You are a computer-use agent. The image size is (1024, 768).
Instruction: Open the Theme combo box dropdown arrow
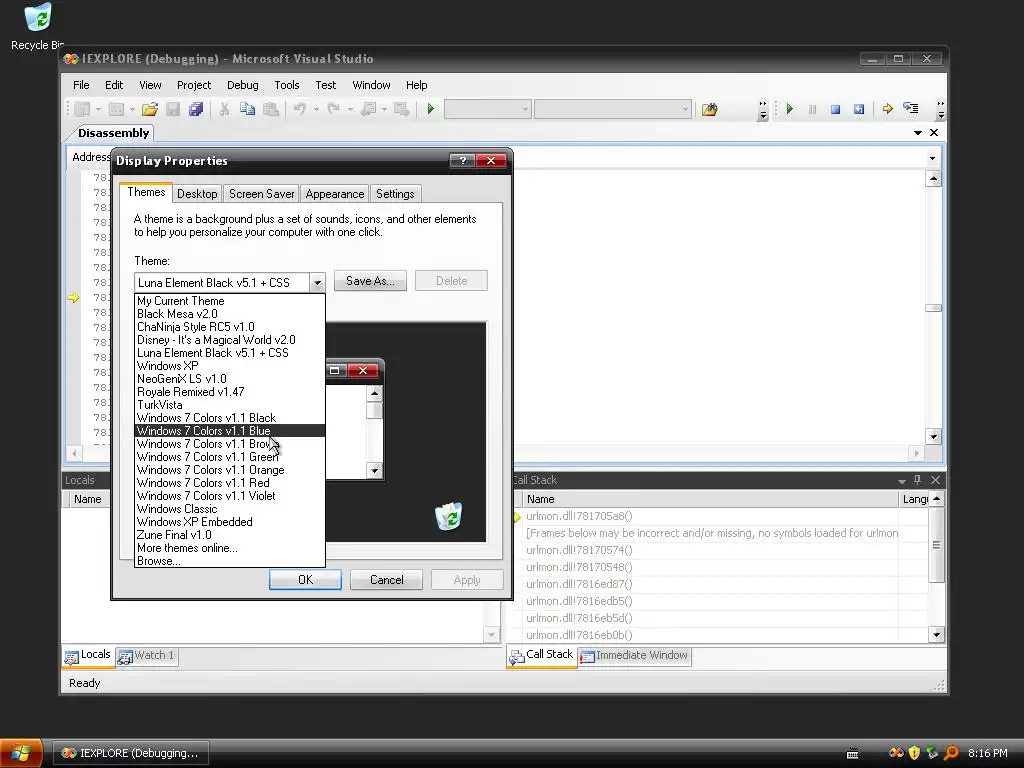[317, 283]
